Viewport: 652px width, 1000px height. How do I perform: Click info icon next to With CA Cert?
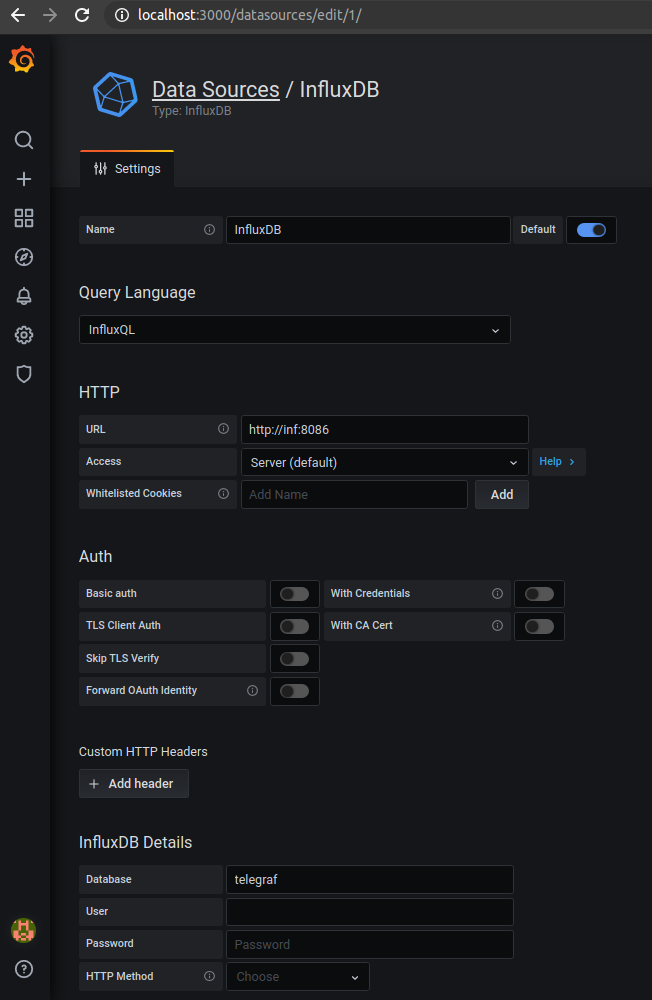point(498,626)
